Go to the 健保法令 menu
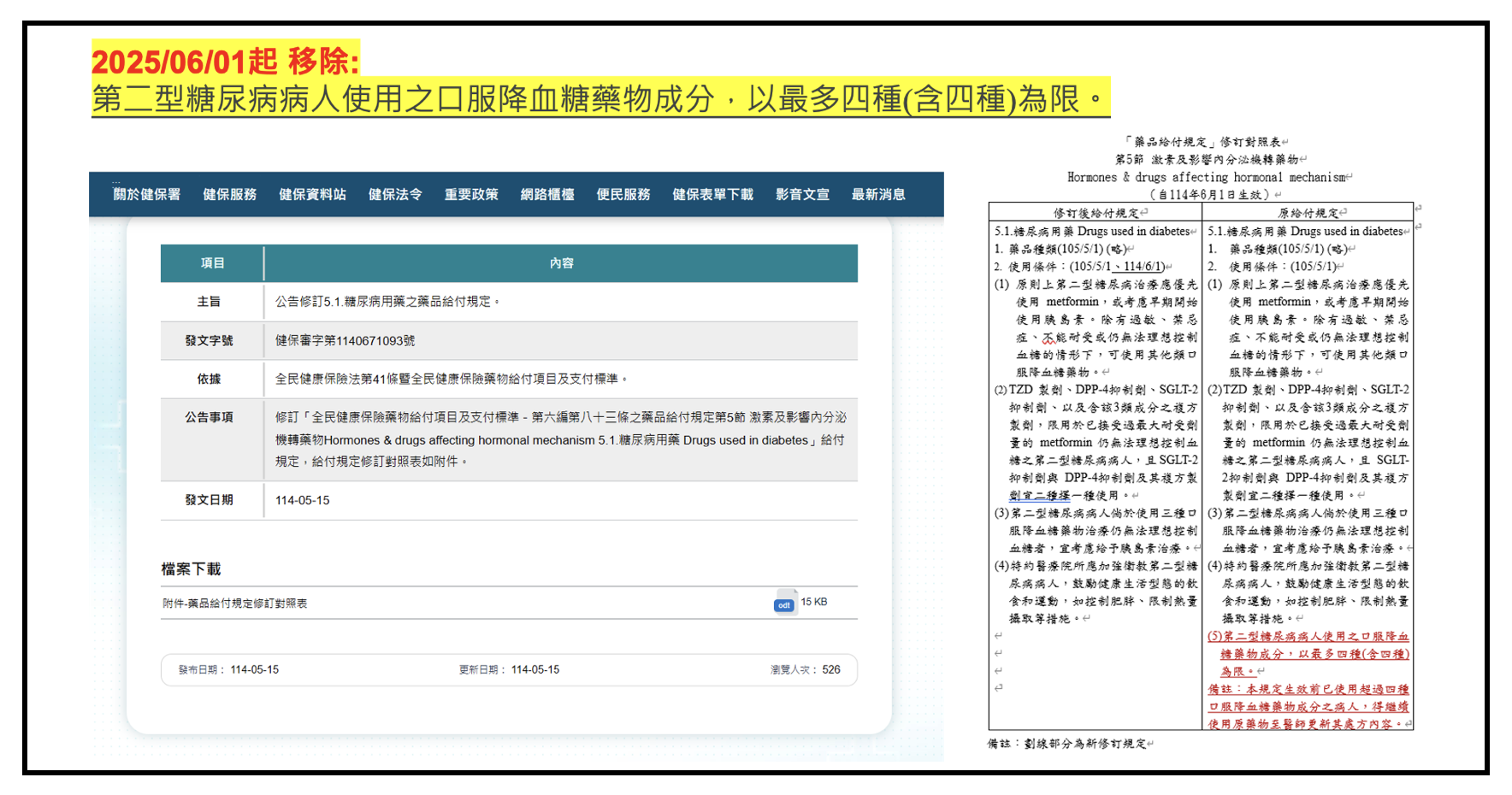Image resolution: width=1512 pixels, height=795 pixels. (x=395, y=195)
